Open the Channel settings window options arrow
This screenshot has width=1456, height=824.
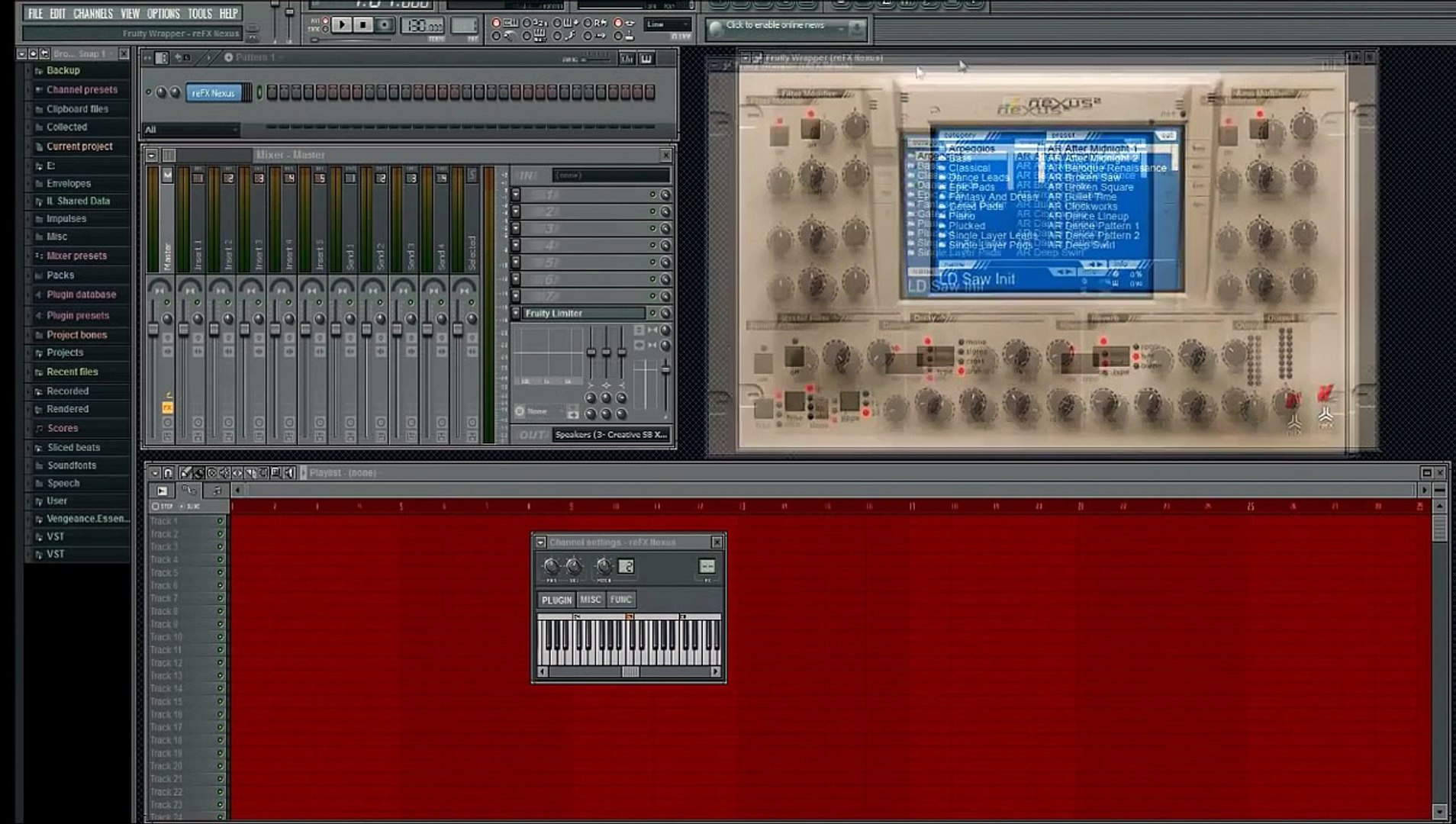[540, 542]
